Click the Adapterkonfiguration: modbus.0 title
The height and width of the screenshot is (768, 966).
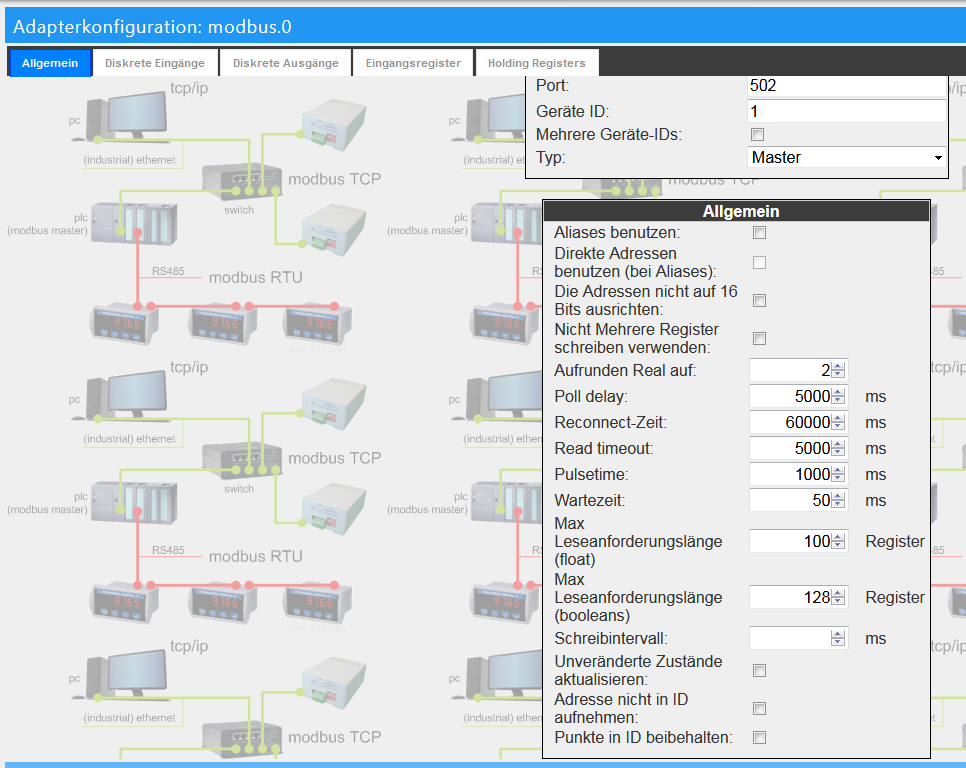[x=152, y=27]
